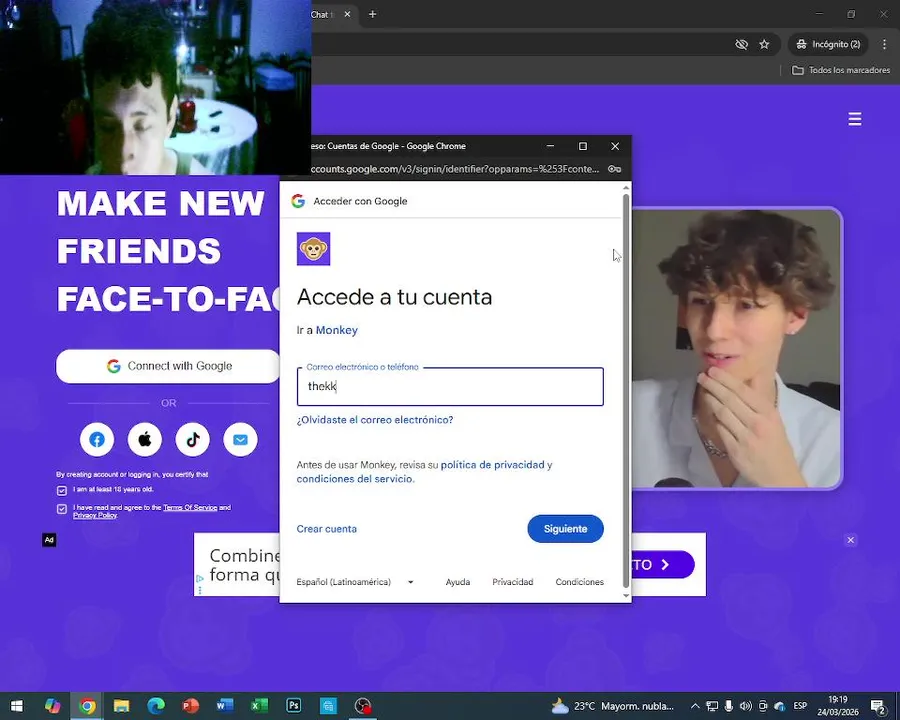Viewport: 900px width, 720px height.
Task: Open the Incógnito (2) profile button
Action: click(x=829, y=44)
